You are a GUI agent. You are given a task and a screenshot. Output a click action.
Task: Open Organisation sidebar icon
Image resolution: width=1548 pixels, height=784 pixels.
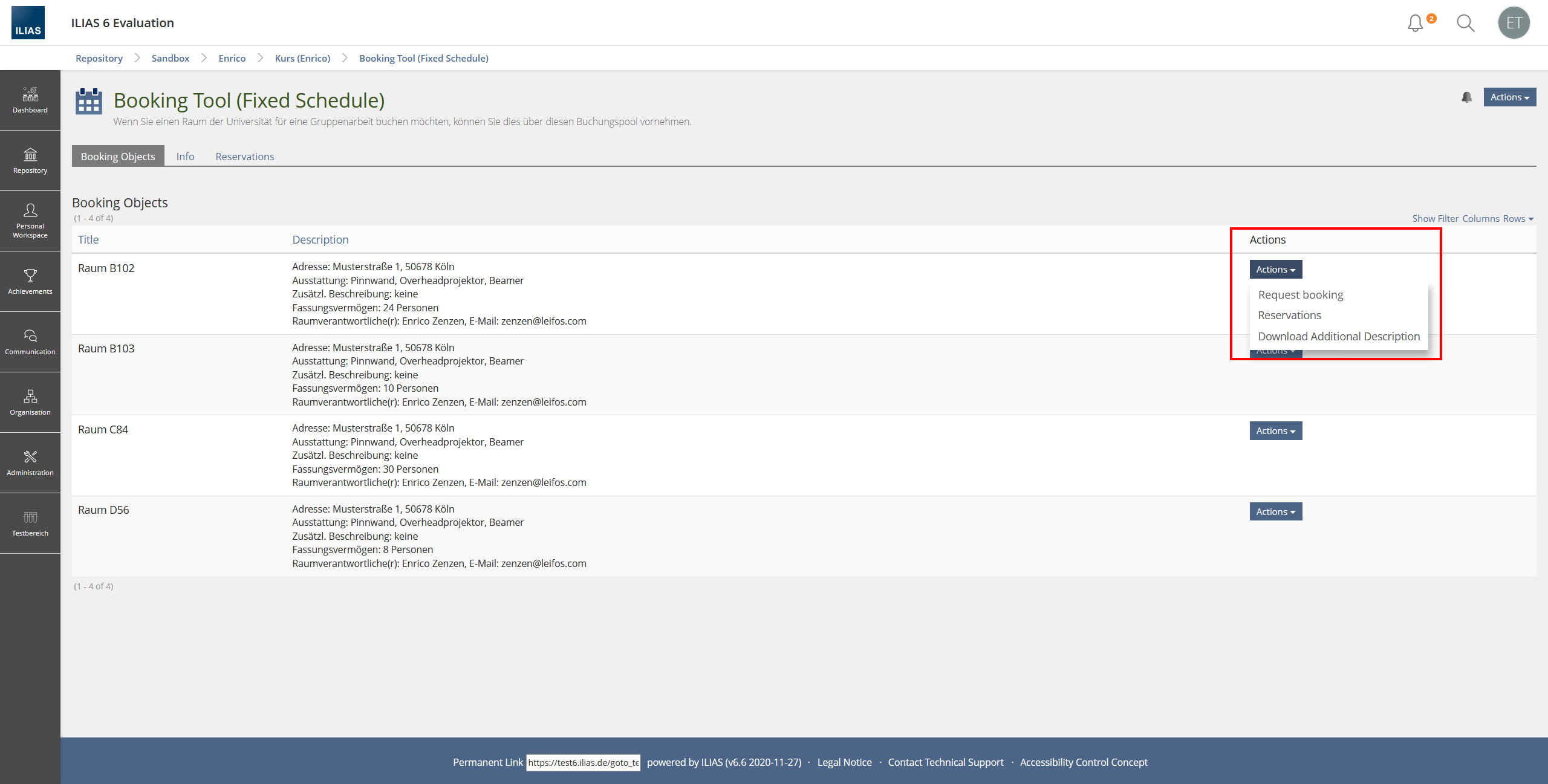point(30,403)
